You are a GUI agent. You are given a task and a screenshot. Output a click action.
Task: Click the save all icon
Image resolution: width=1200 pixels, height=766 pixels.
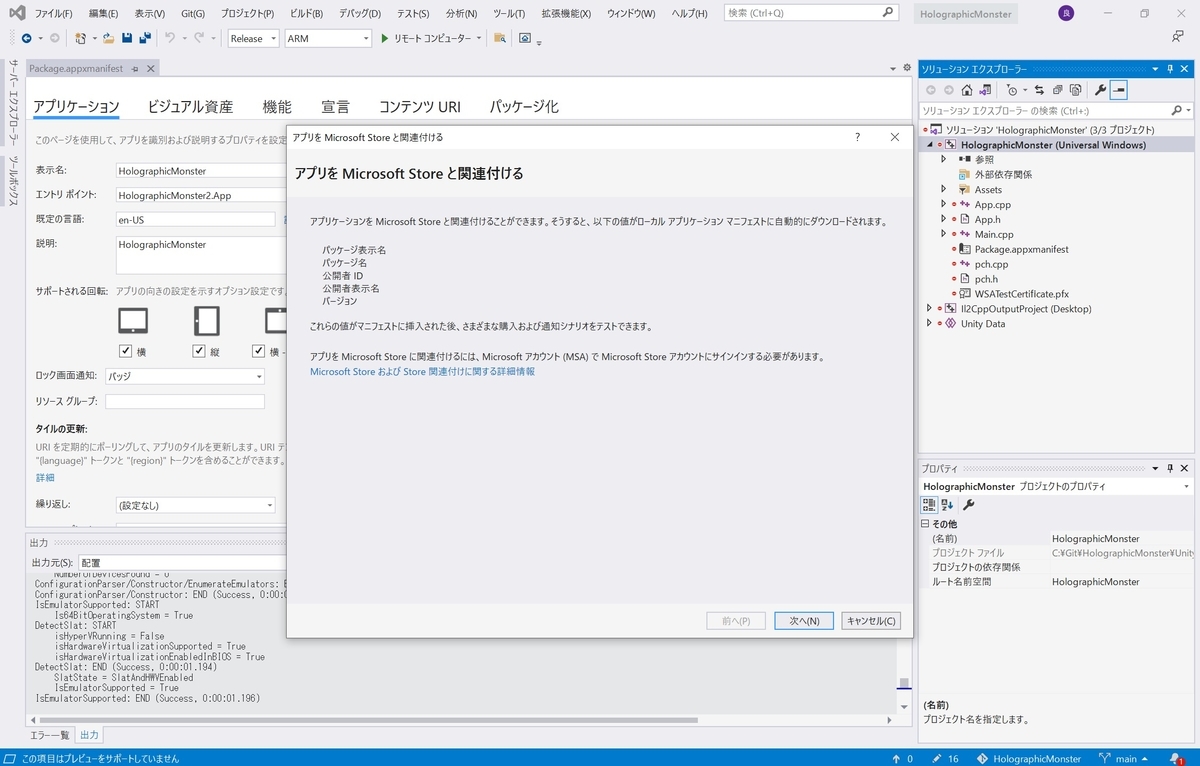(145, 38)
